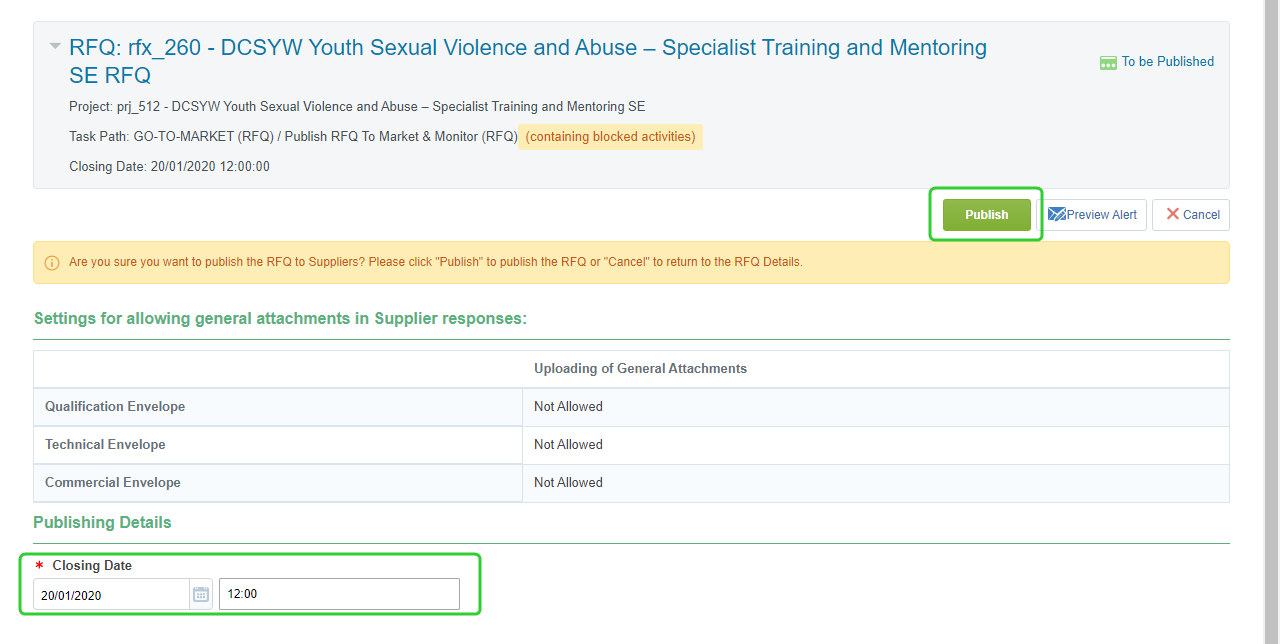Viewport: 1280px width, 644px height.
Task: Click the Preview Alert envelope icon
Action: point(1056,214)
